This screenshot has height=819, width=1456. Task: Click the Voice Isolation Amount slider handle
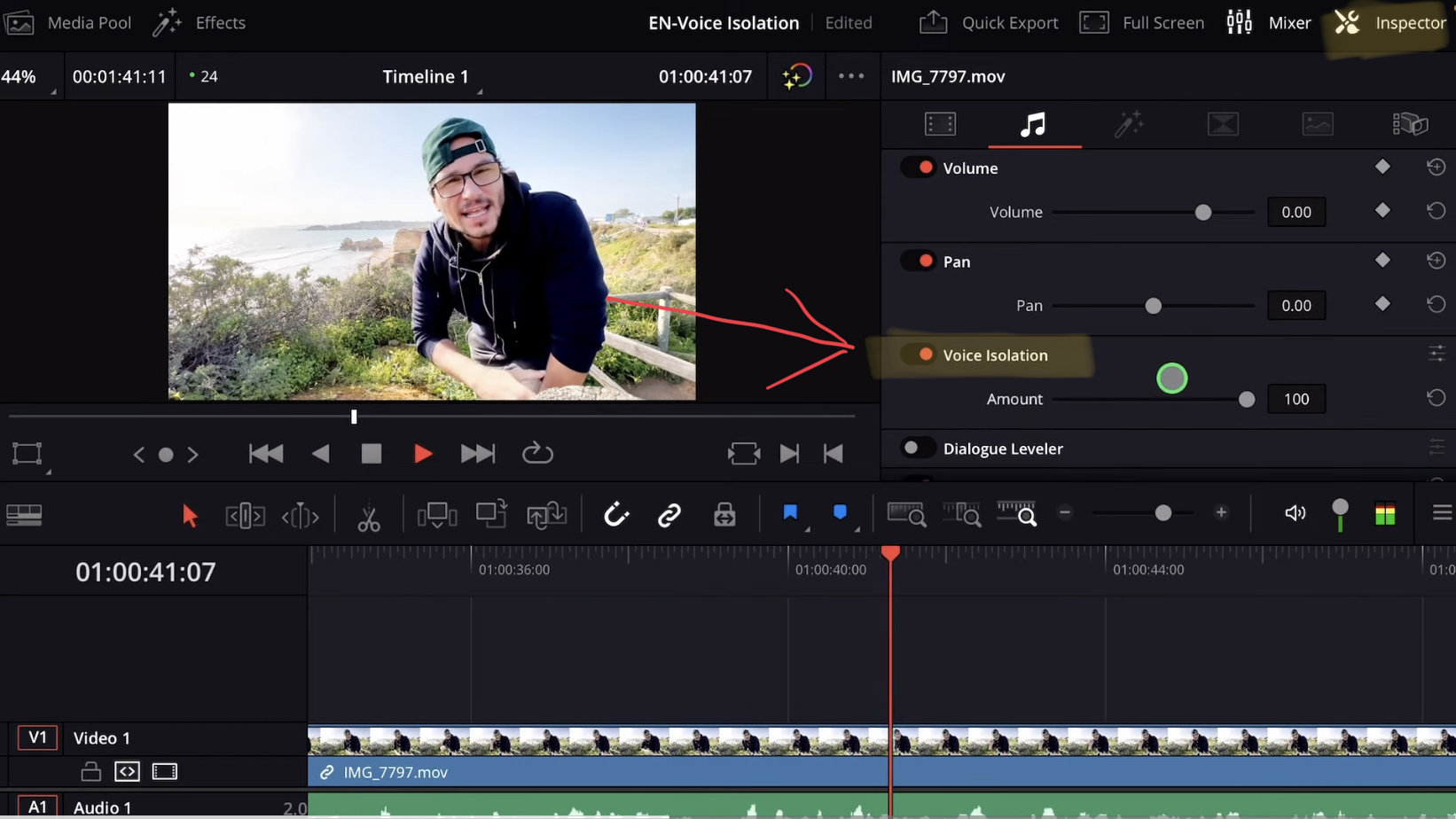point(1248,399)
